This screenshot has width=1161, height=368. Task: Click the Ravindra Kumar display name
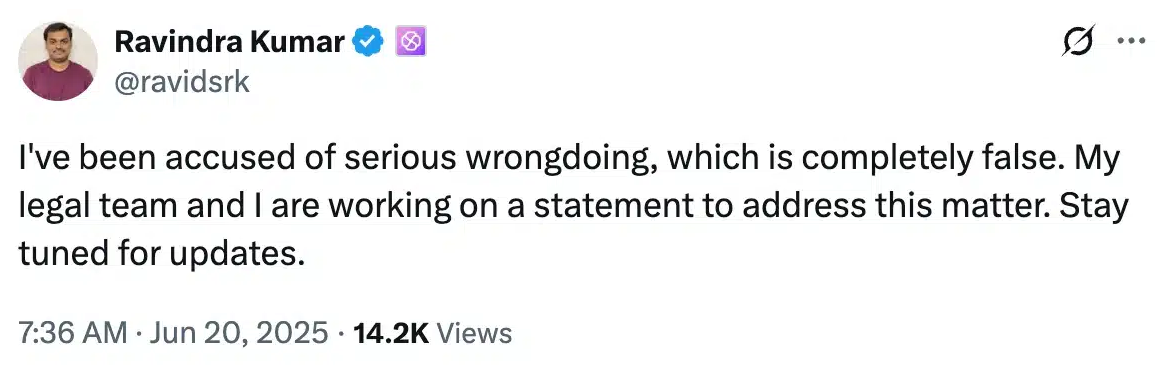230,44
